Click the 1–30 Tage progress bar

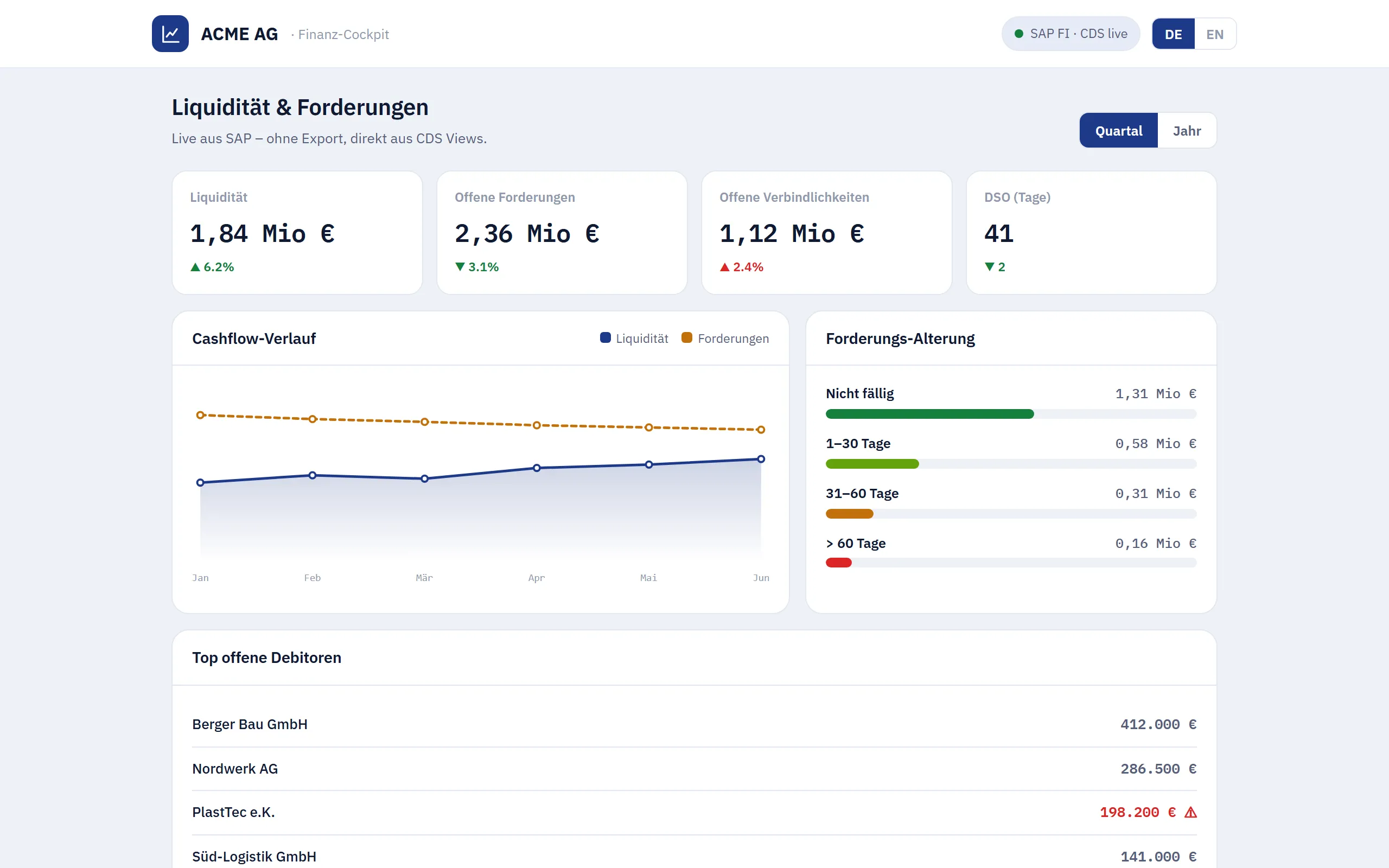(872, 464)
